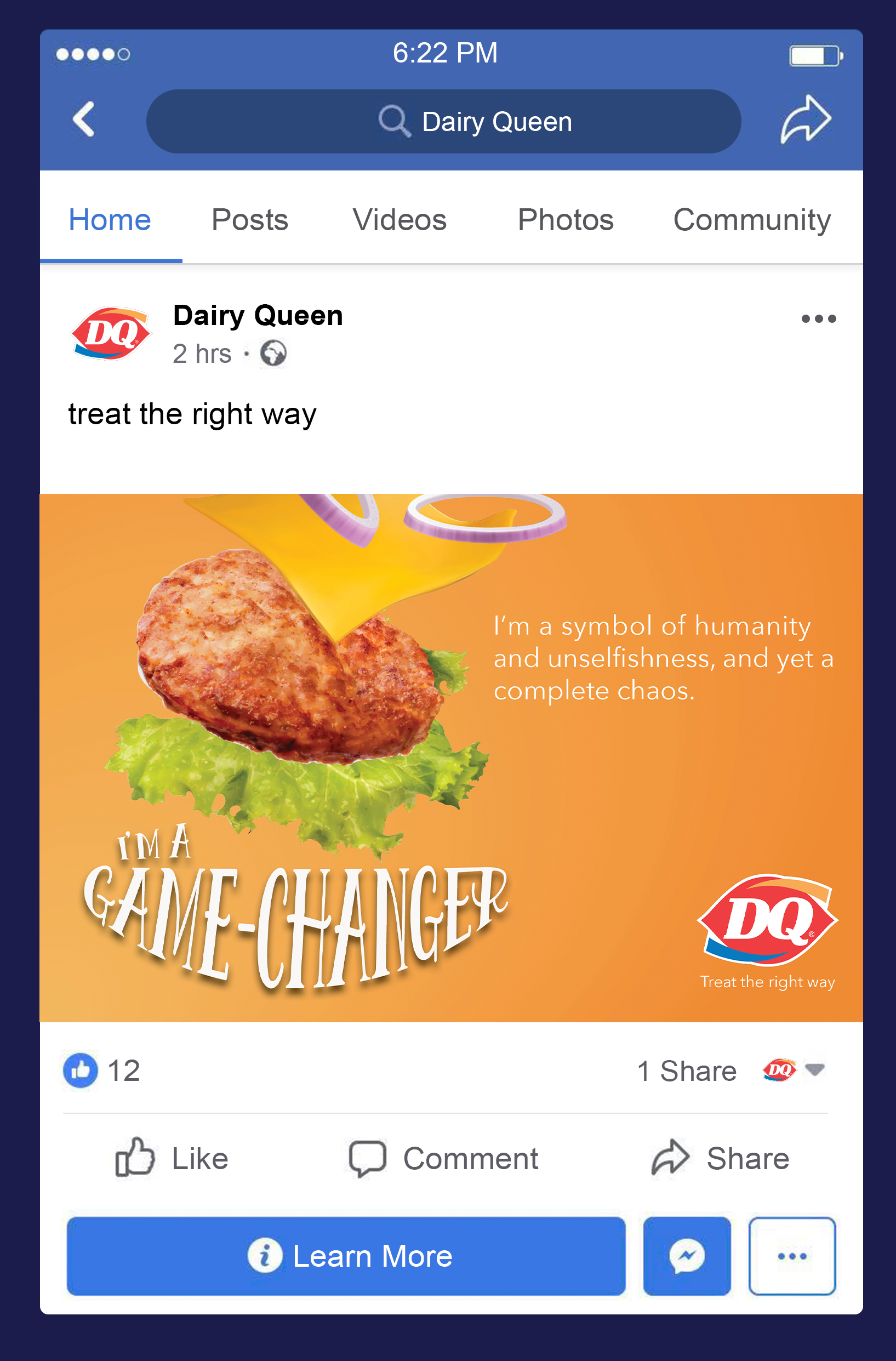Open the Videos tab
Image resolution: width=896 pixels, height=1361 pixels.
(400, 220)
